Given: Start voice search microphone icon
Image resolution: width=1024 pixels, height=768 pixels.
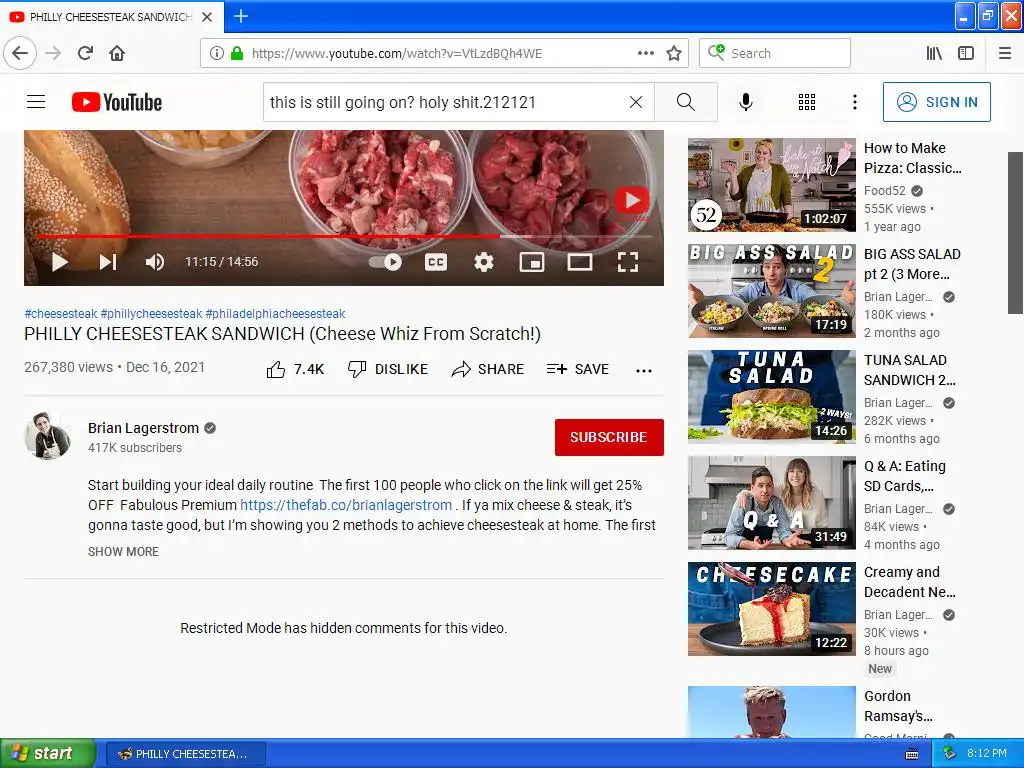Looking at the screenshot, I should (746, 102).
